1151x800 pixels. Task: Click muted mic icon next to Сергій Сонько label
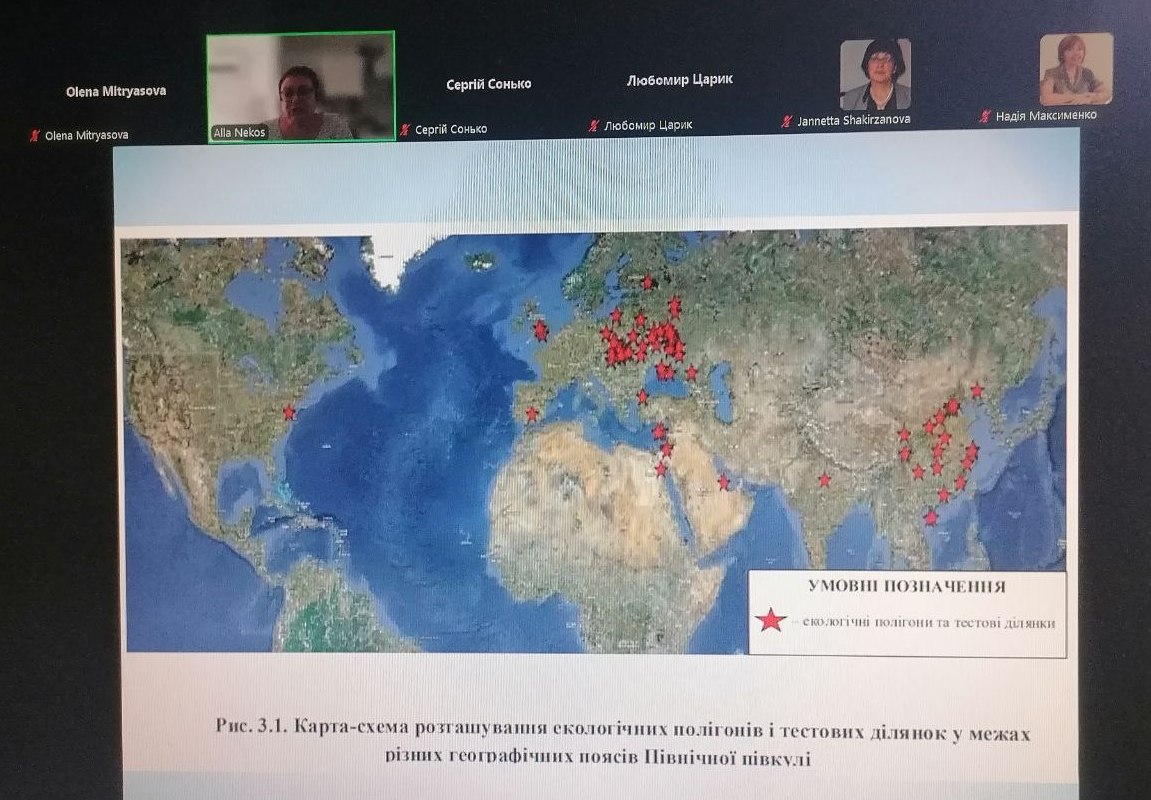coord(405,129)
